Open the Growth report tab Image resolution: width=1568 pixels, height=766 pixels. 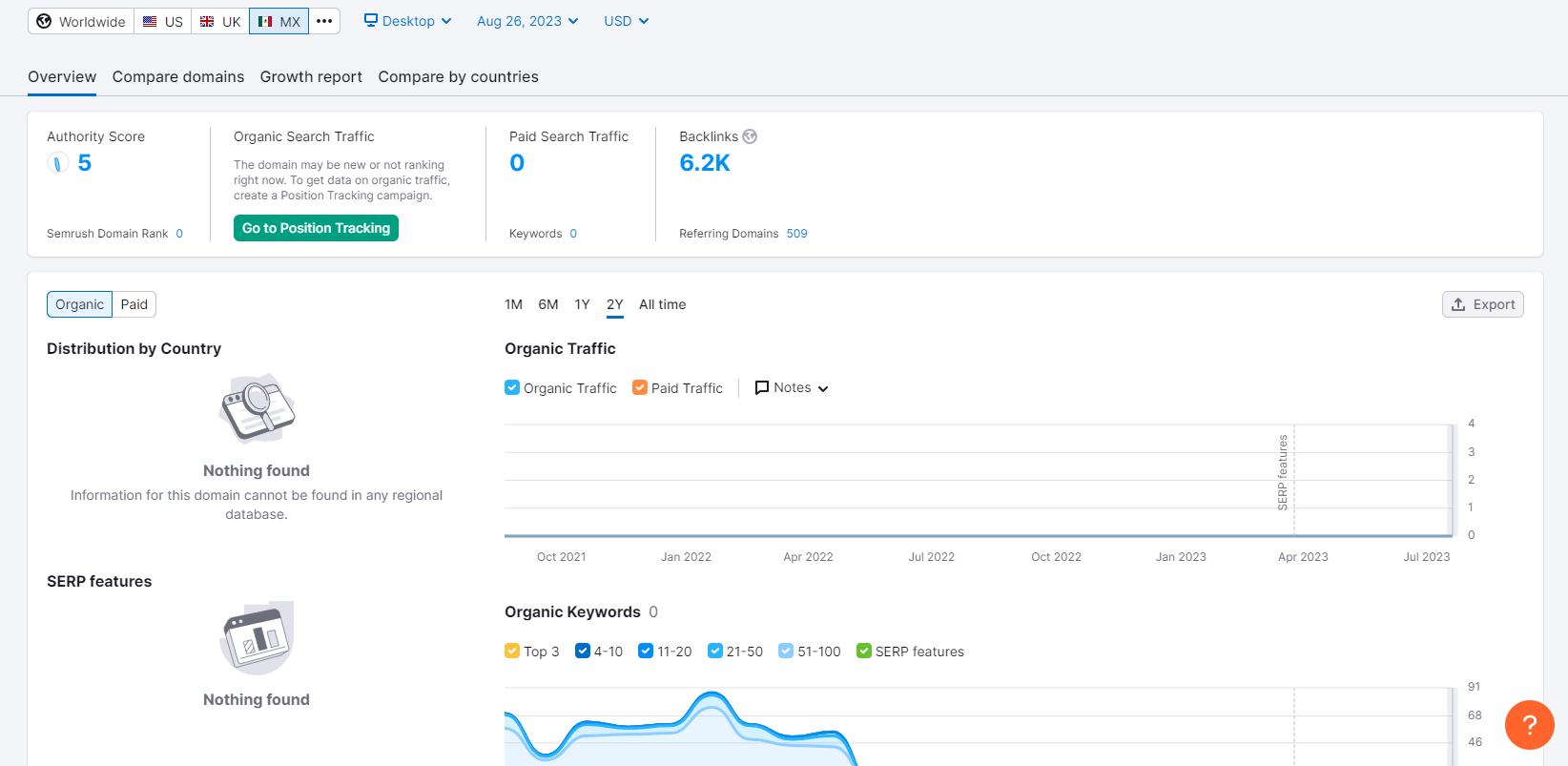311,76
